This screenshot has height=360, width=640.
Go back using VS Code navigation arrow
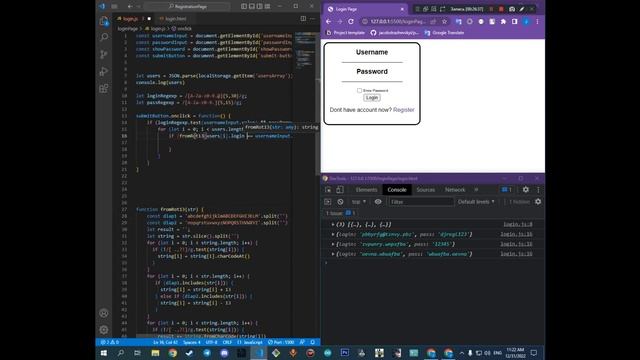click(130, 6)
